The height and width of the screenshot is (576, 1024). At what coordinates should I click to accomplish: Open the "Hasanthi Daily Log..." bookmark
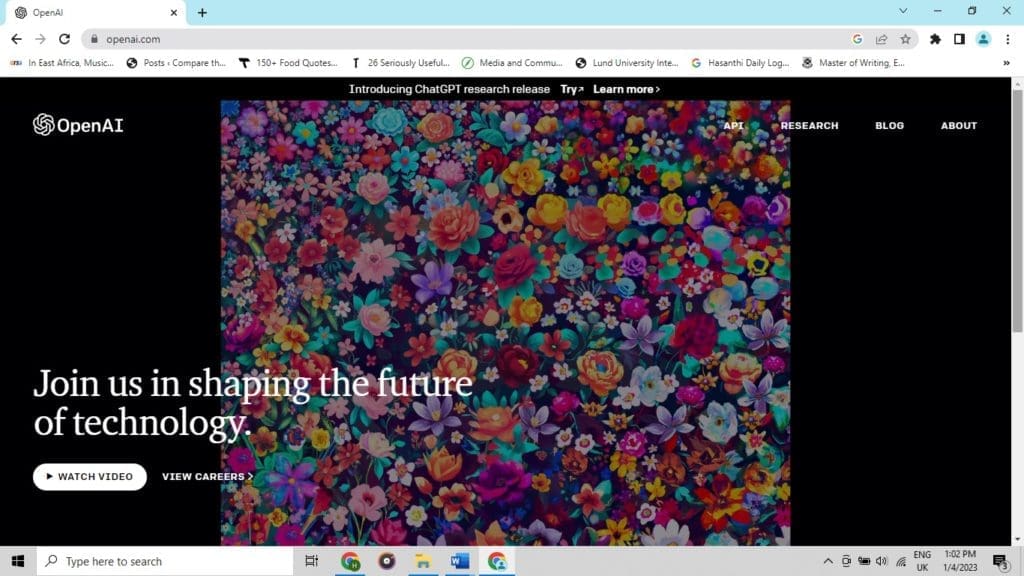pos(741,63)
